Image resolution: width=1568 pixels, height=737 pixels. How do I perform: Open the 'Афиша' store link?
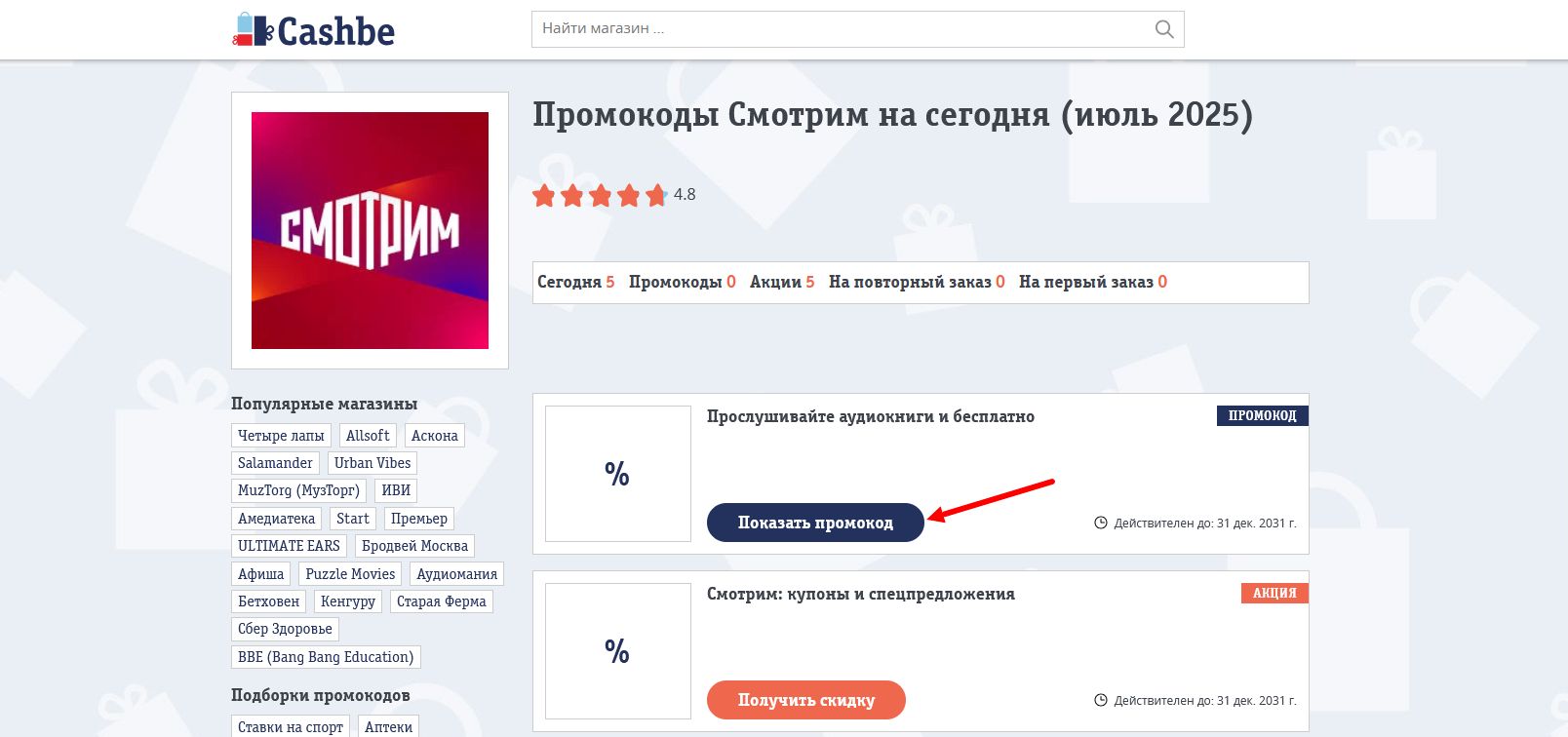click(x=261, y=574)
